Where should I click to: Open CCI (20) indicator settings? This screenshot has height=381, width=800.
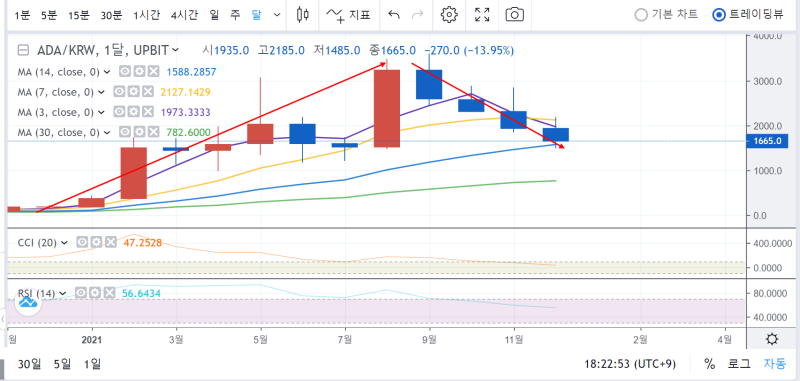97,242
